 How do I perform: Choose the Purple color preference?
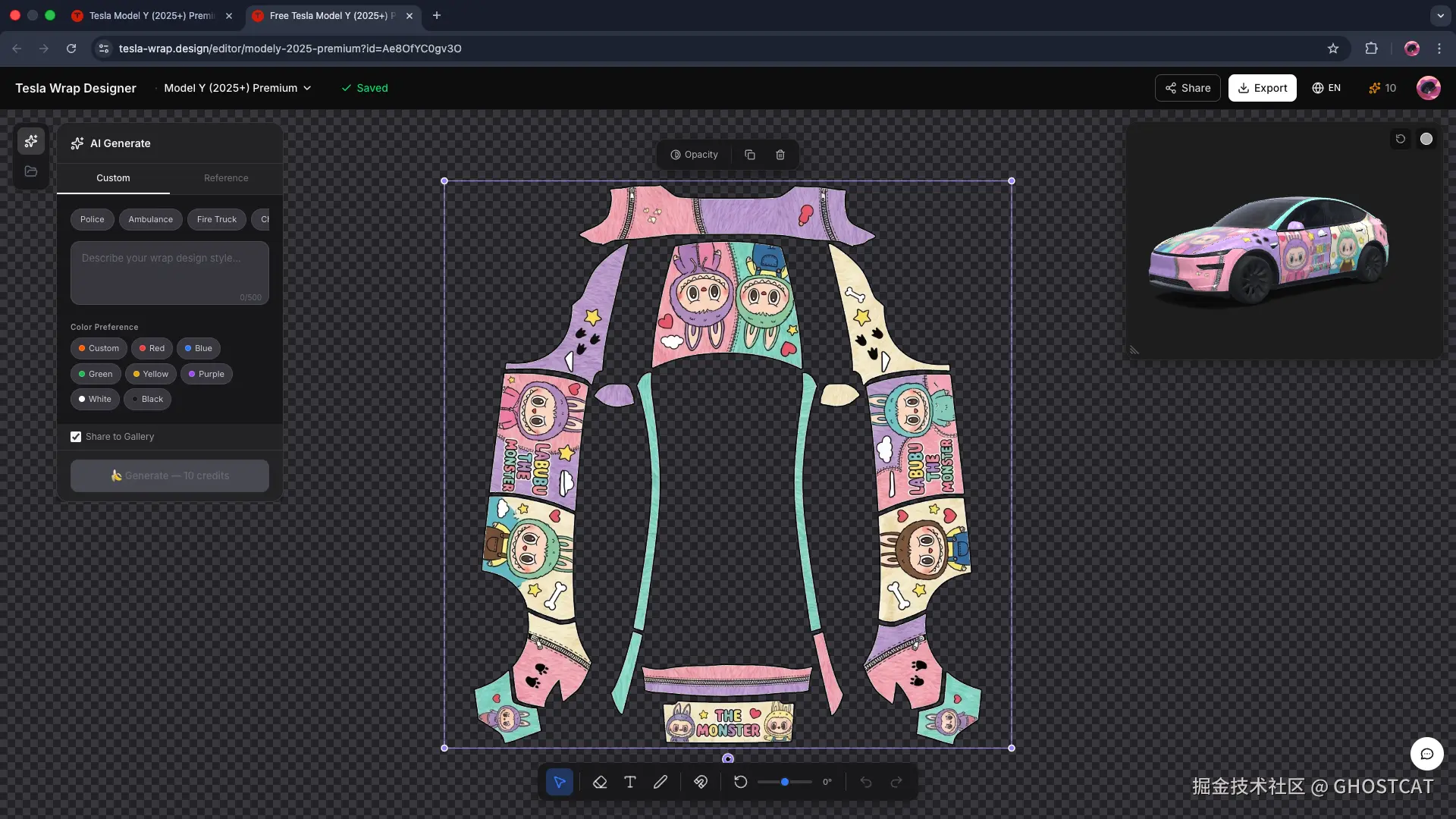click(x=206, y=374)
